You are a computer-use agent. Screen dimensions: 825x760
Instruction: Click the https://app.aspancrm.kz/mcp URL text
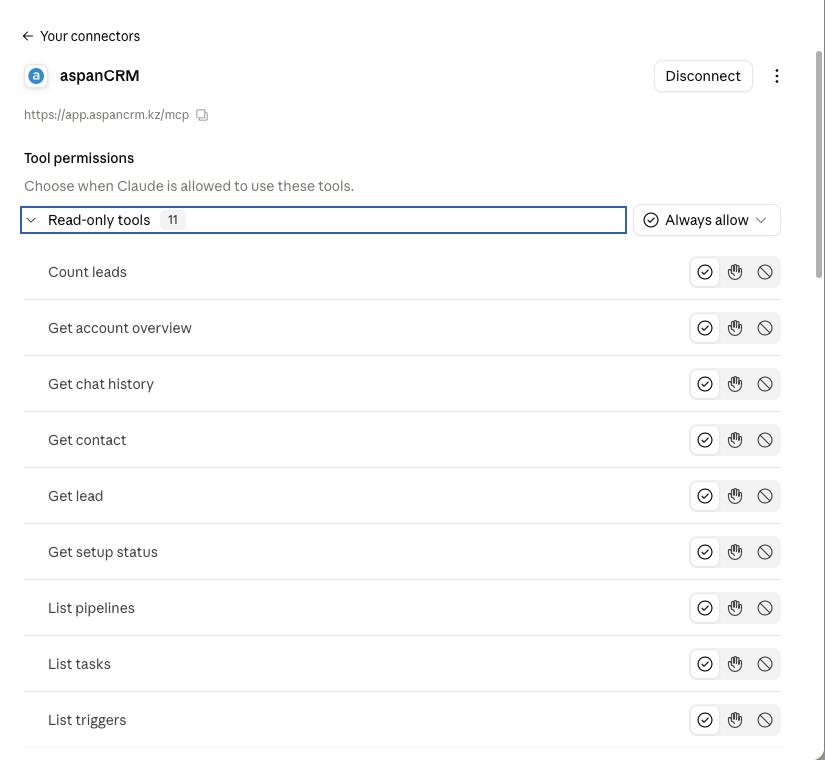coord(106,115)
